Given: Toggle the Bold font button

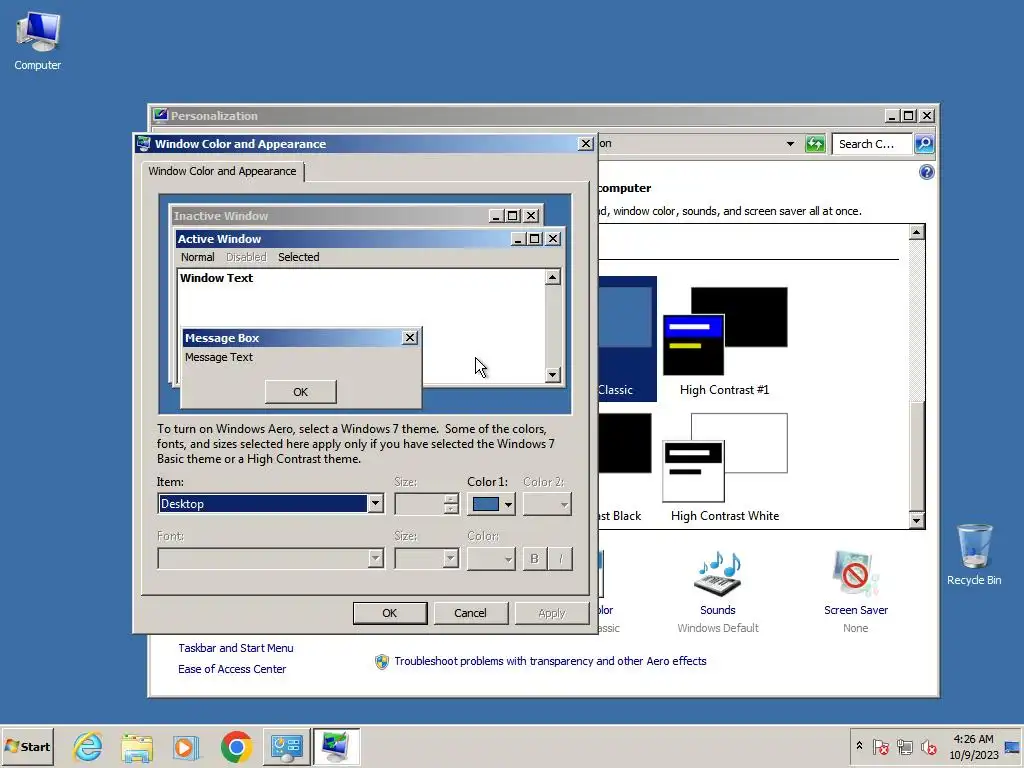Looking at the screenshot, I should (x=535, y=558).
